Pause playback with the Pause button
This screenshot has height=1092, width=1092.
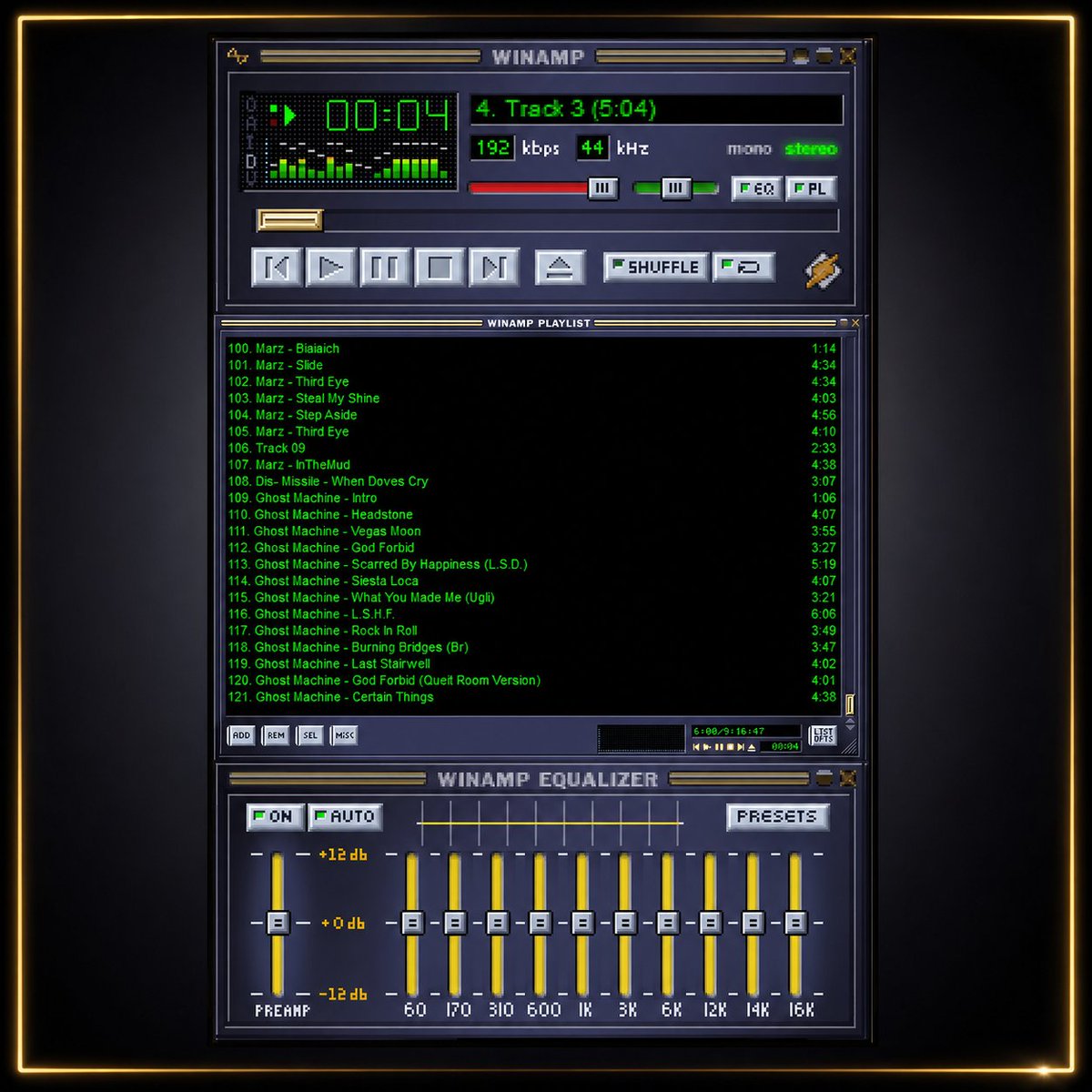coord(385,268)
